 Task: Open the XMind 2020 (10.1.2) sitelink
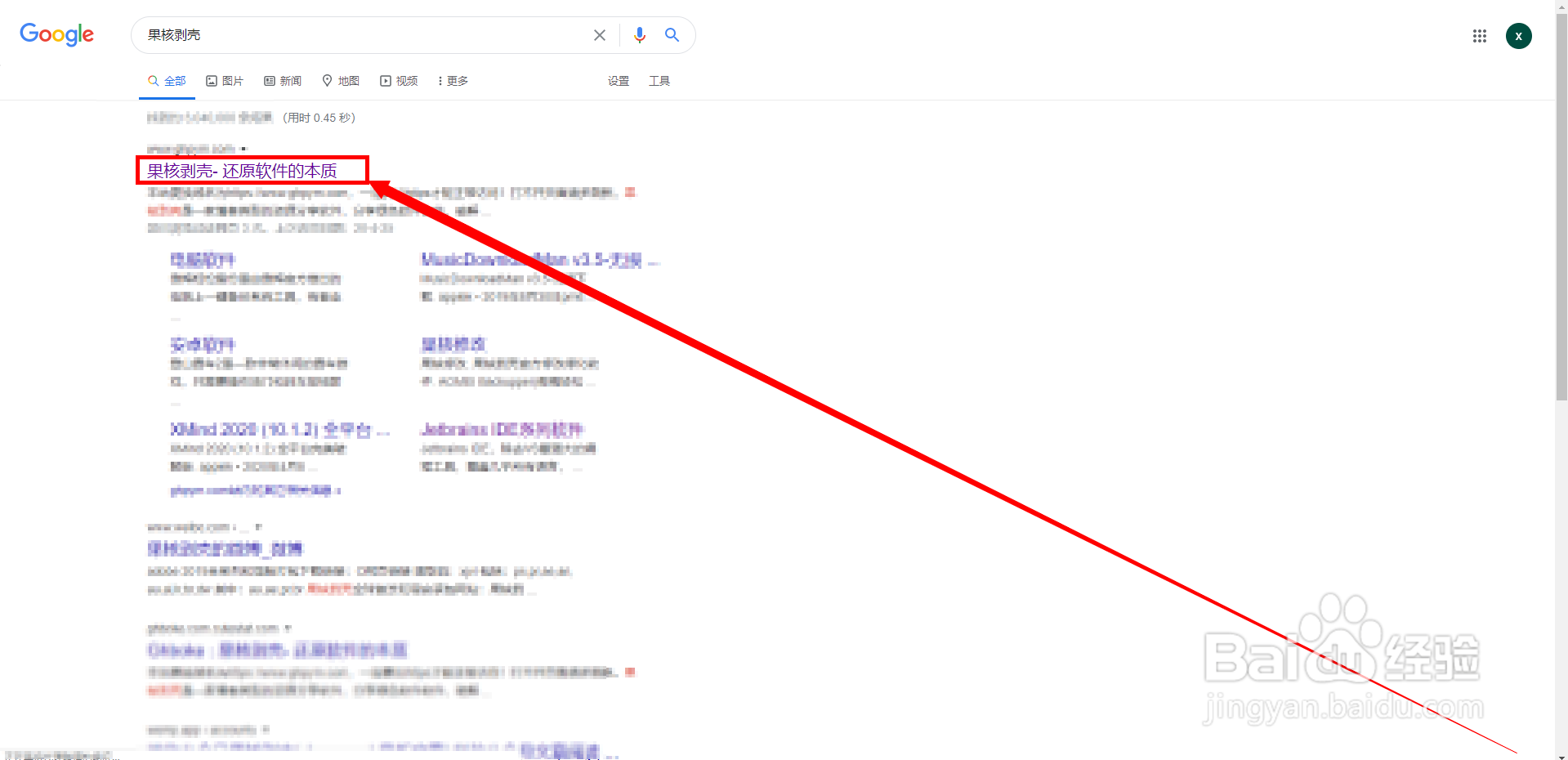(x=280, y=430)
